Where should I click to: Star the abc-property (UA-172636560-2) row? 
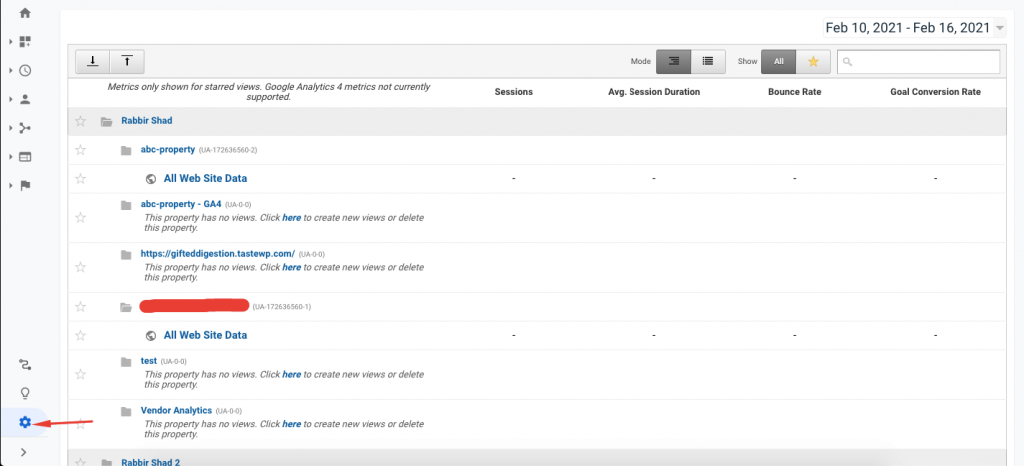pos(80,150)
